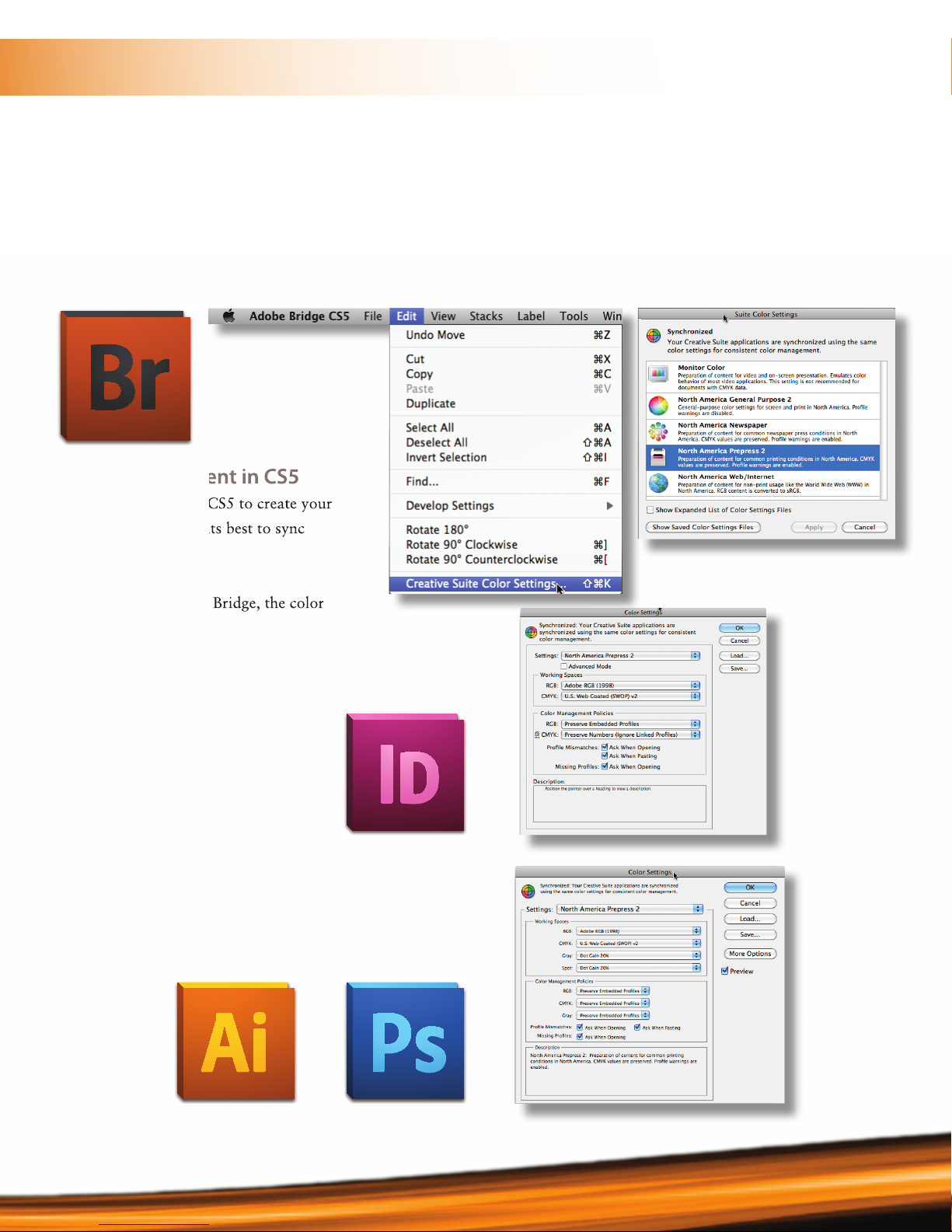952x1232 pixels.
Task: Click Apply in Suite Color Settings
Action: coord(814,527)
